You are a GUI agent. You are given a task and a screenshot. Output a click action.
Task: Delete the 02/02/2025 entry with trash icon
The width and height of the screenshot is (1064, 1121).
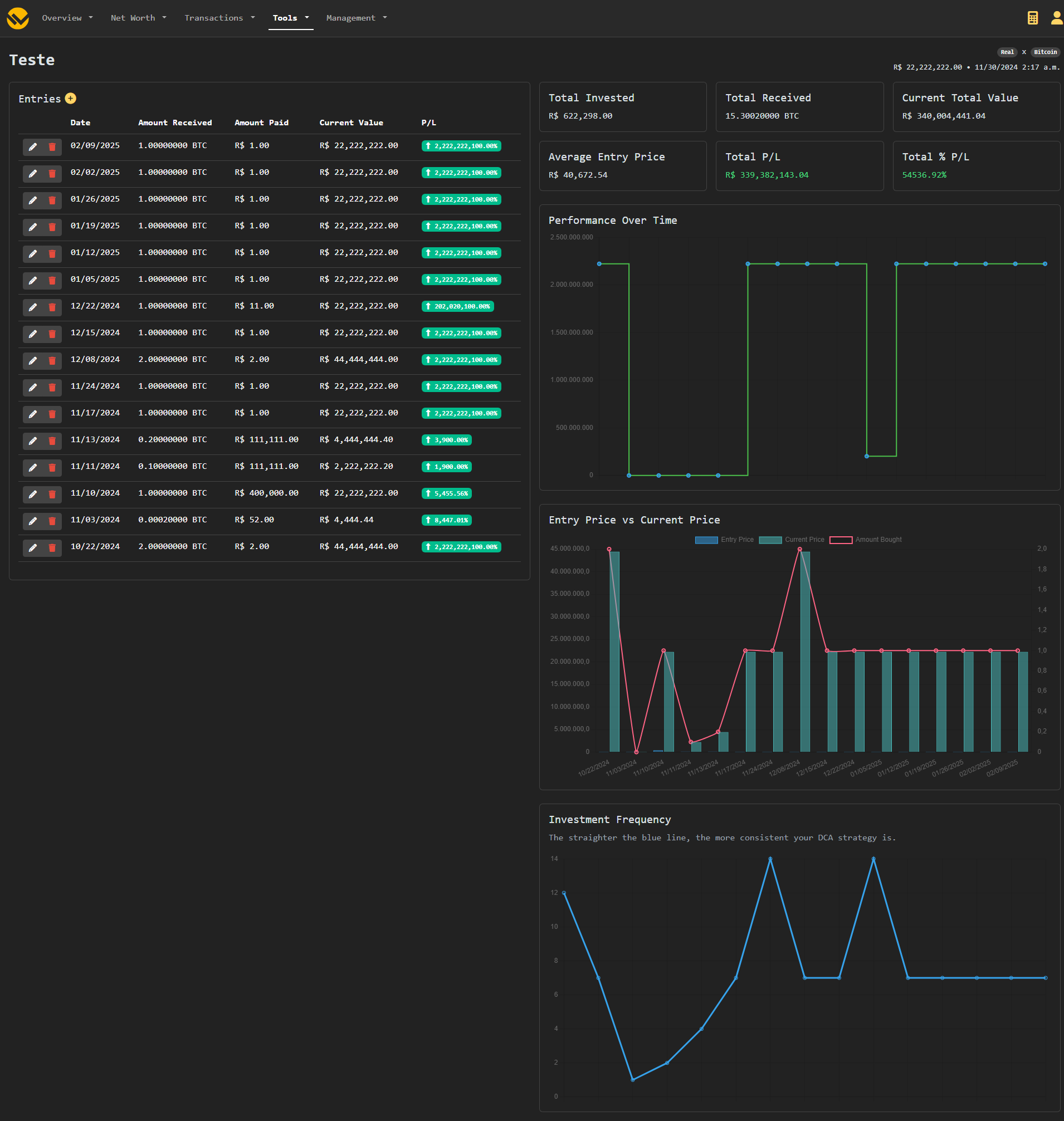click(x=52, y=174)
